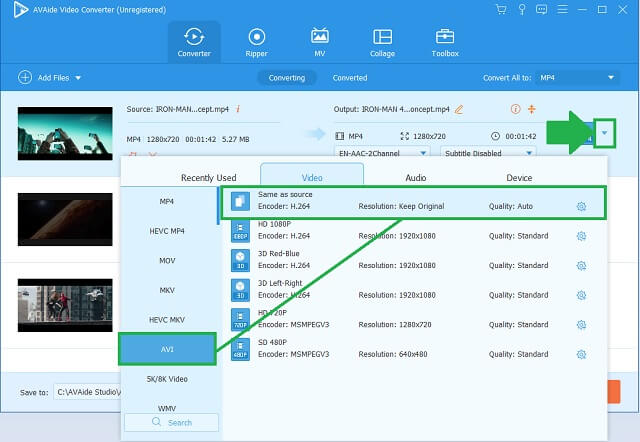Image resolution: width=640 pixels, height=442 pixels.
Task: Expand the output format dropdown arrow
Action: coord(604,133)
